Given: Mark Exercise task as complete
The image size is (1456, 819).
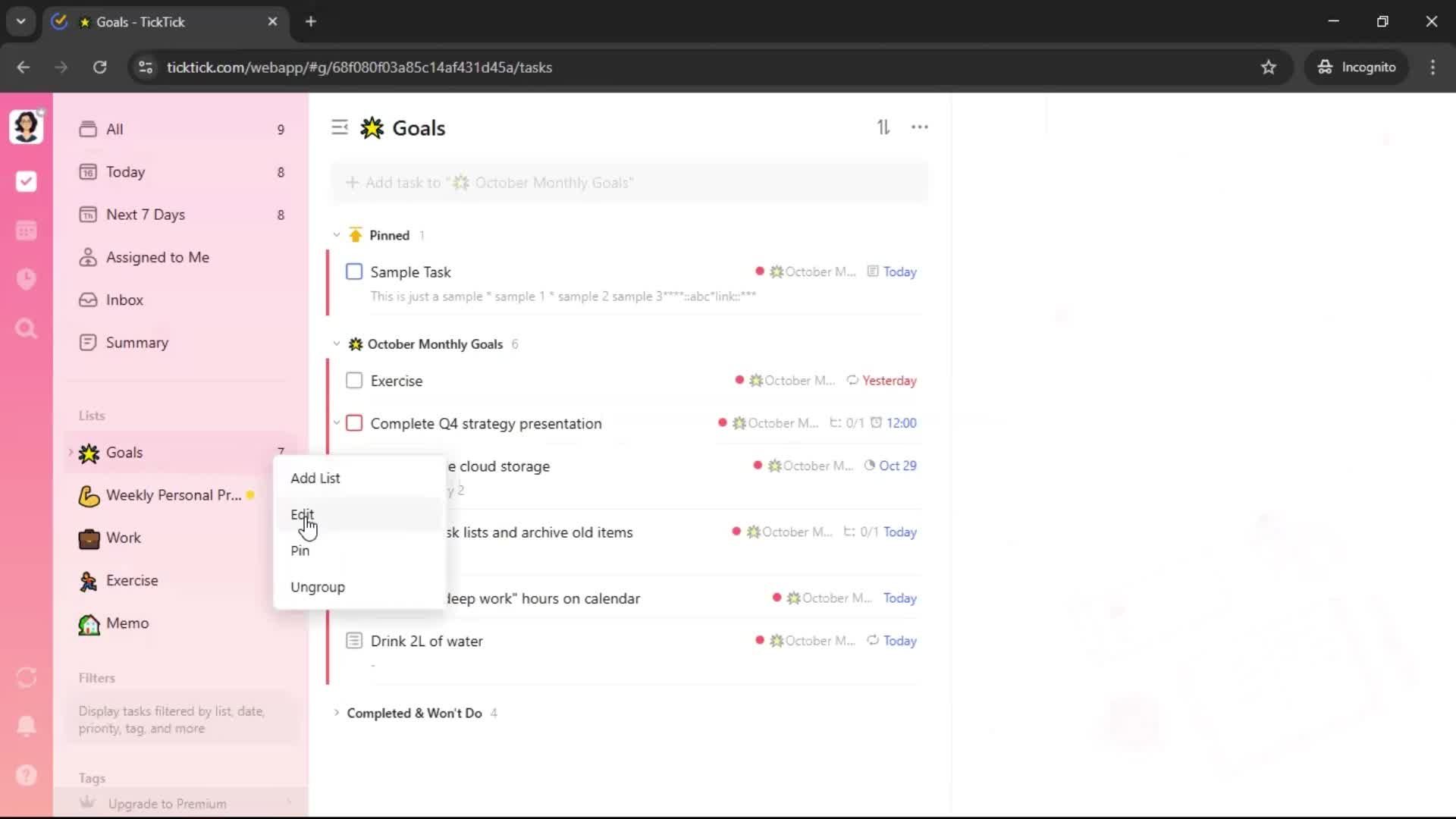Looking at the screenshot, I should tap(354, 381).
